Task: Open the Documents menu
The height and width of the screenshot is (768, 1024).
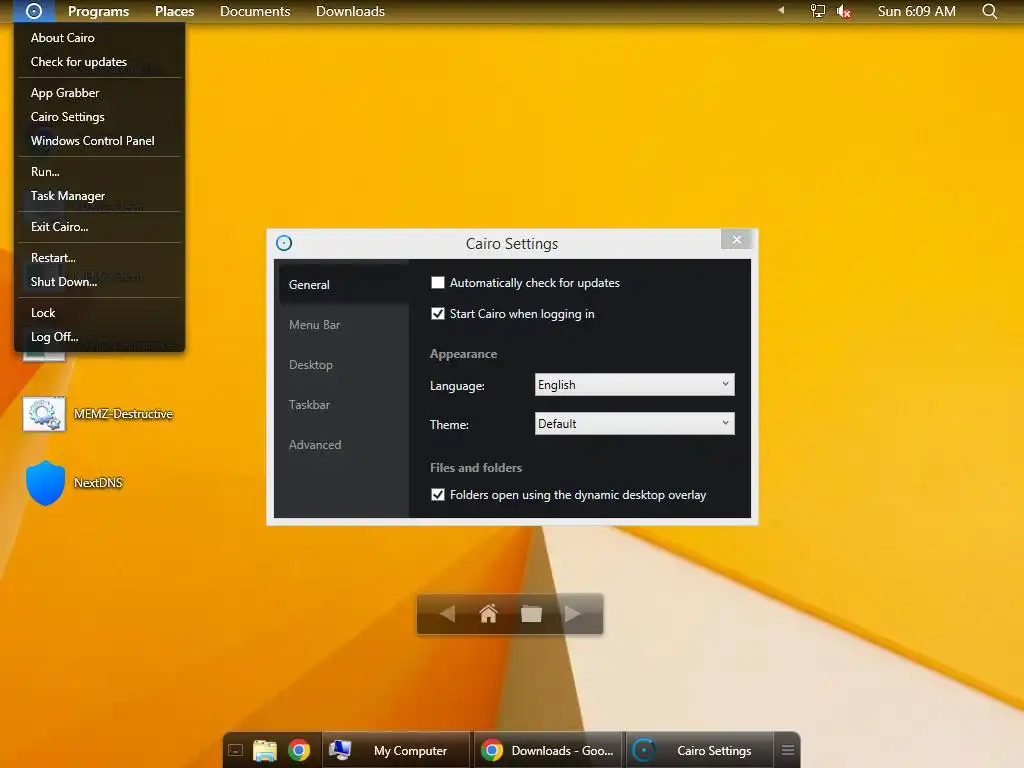Action: pyautogui.click(x=255, y=11)
